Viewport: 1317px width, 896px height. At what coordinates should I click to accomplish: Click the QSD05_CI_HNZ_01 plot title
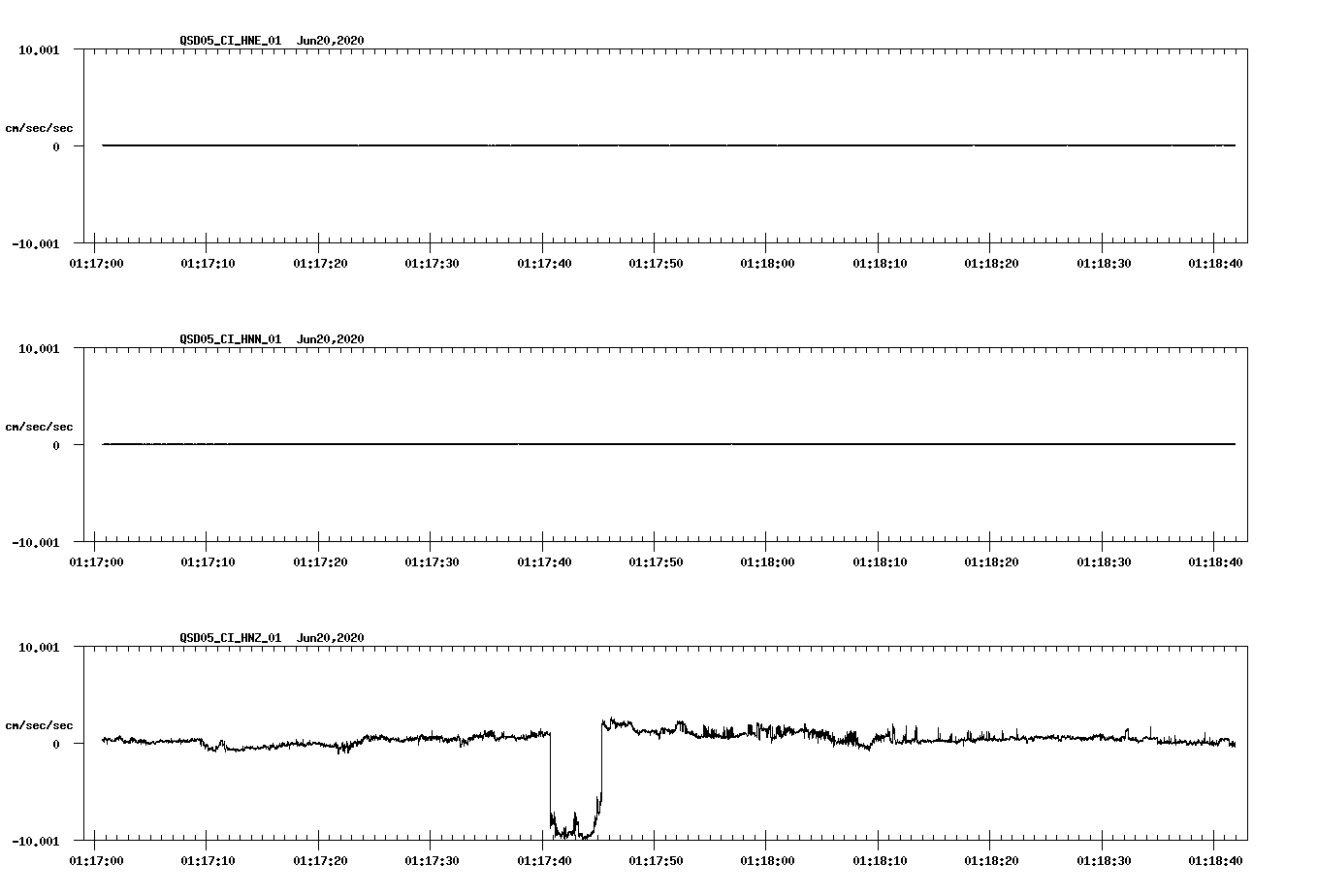[272, 638]
